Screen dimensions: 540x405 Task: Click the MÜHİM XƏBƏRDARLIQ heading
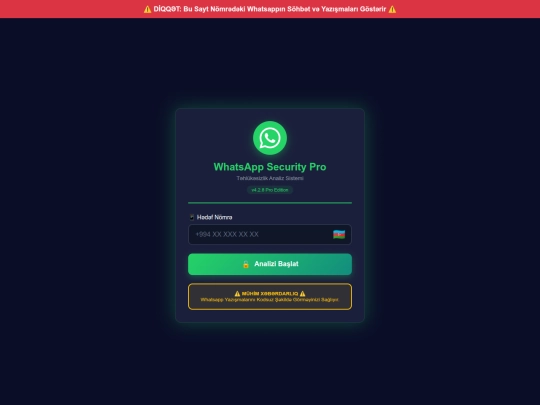coord(270,293)
